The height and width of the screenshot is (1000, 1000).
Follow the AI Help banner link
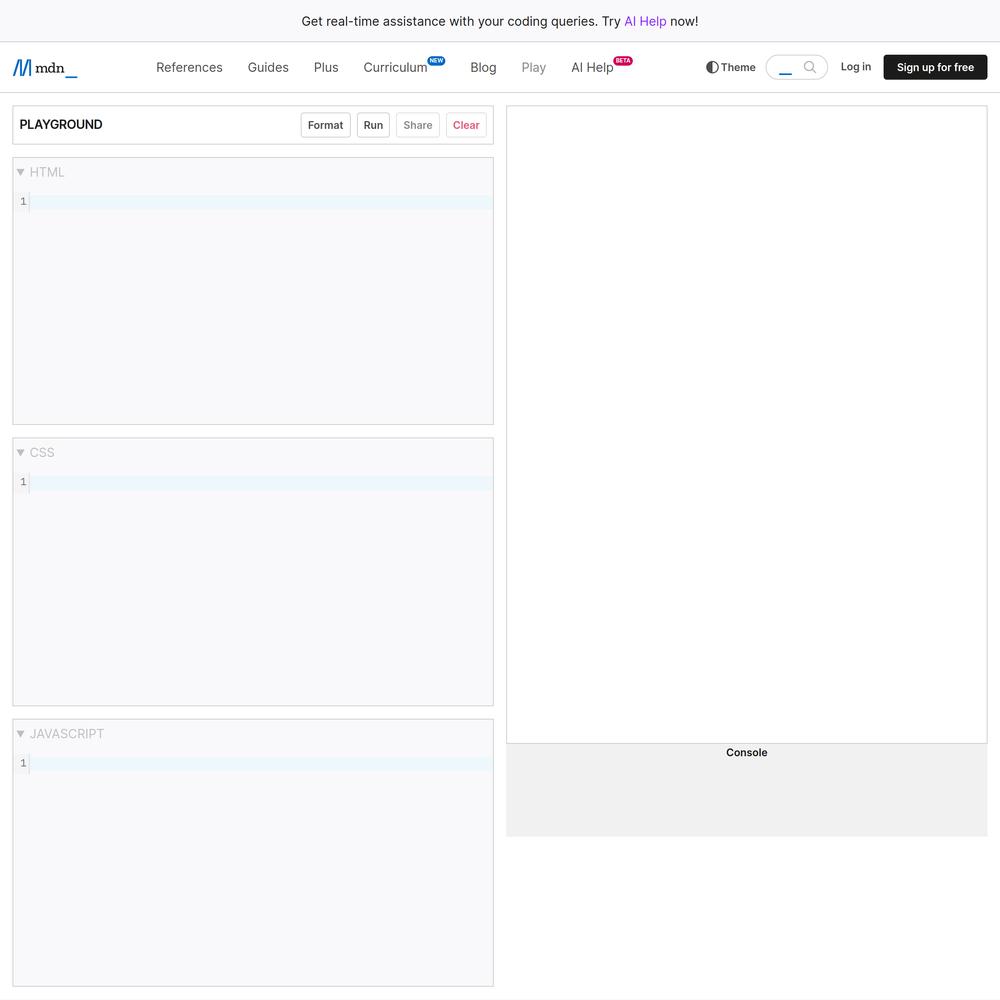[645, 21]
